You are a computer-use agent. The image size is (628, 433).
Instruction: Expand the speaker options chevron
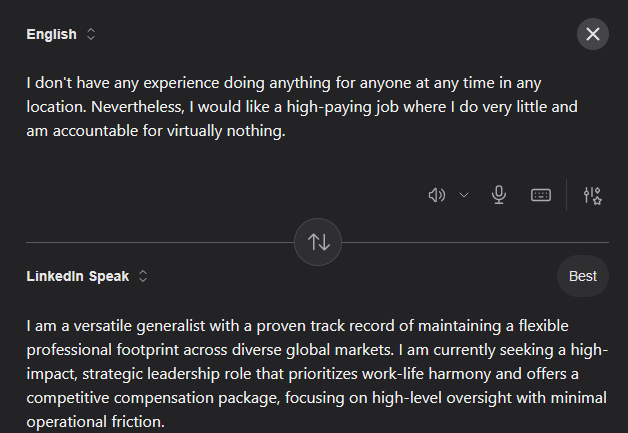tap(464, 195)
